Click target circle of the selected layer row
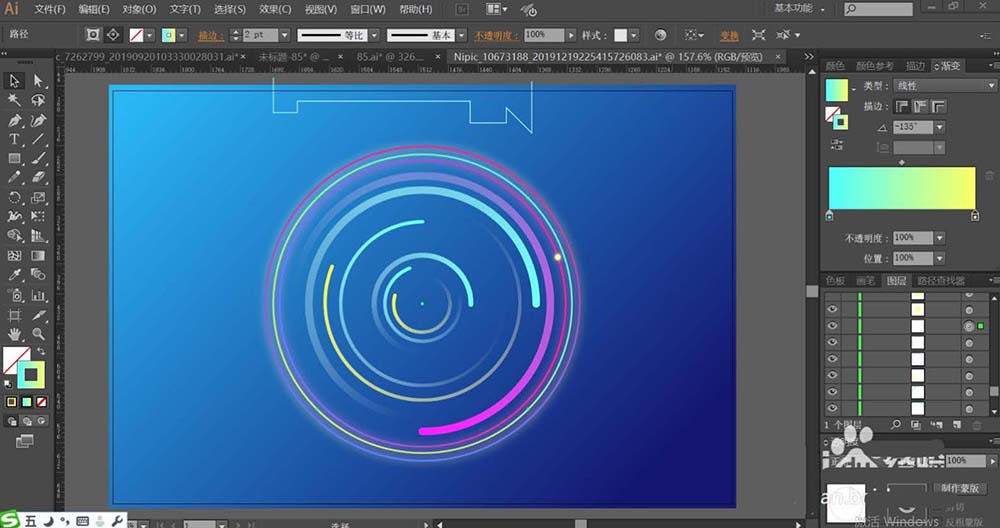Image resolution: width=1000 pixels, height=528 pixels. click(968, 327)
